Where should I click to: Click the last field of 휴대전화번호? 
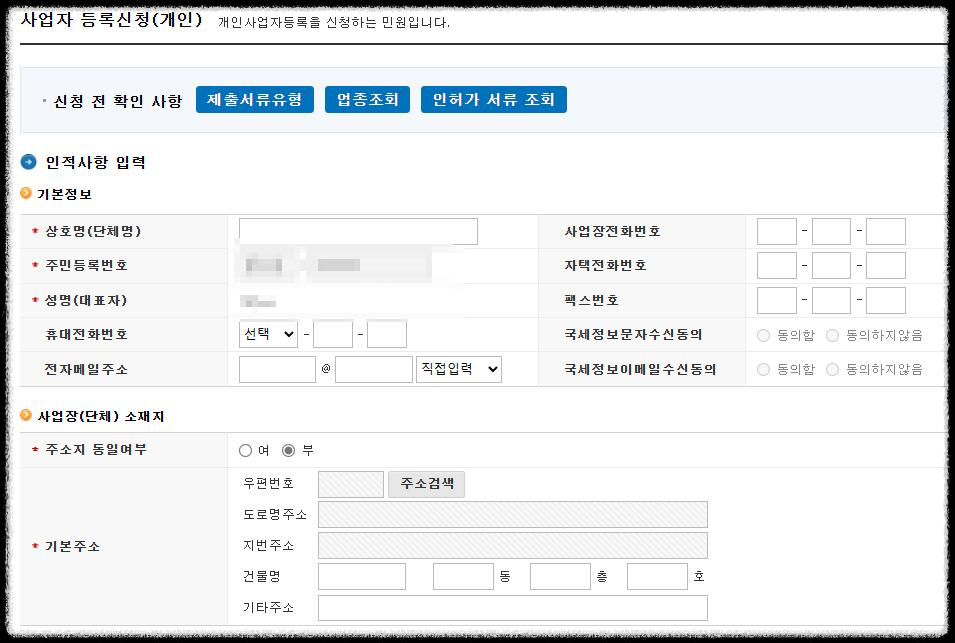tap(387, 334)
